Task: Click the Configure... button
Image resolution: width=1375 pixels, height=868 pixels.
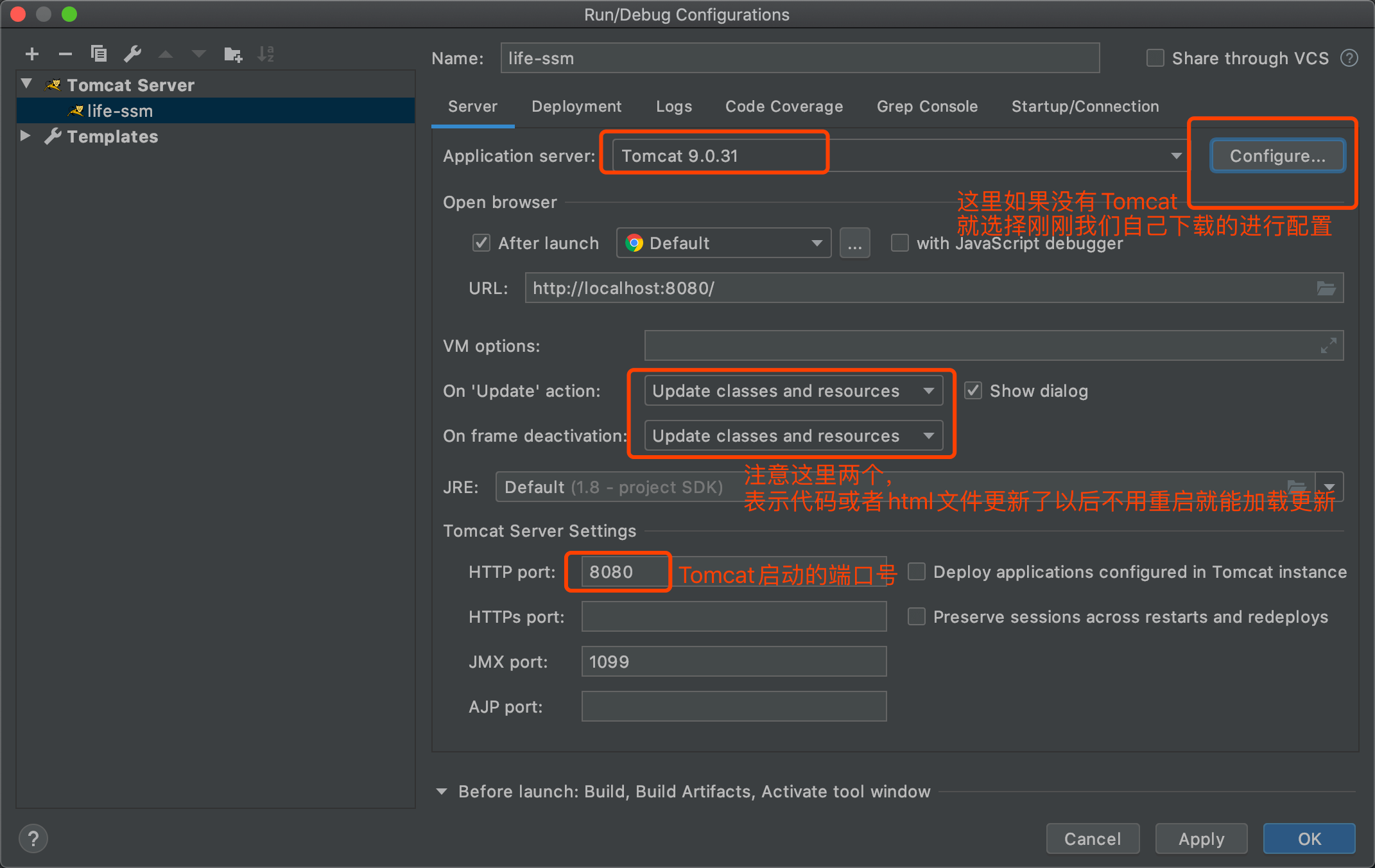Action: (1277, 156)
